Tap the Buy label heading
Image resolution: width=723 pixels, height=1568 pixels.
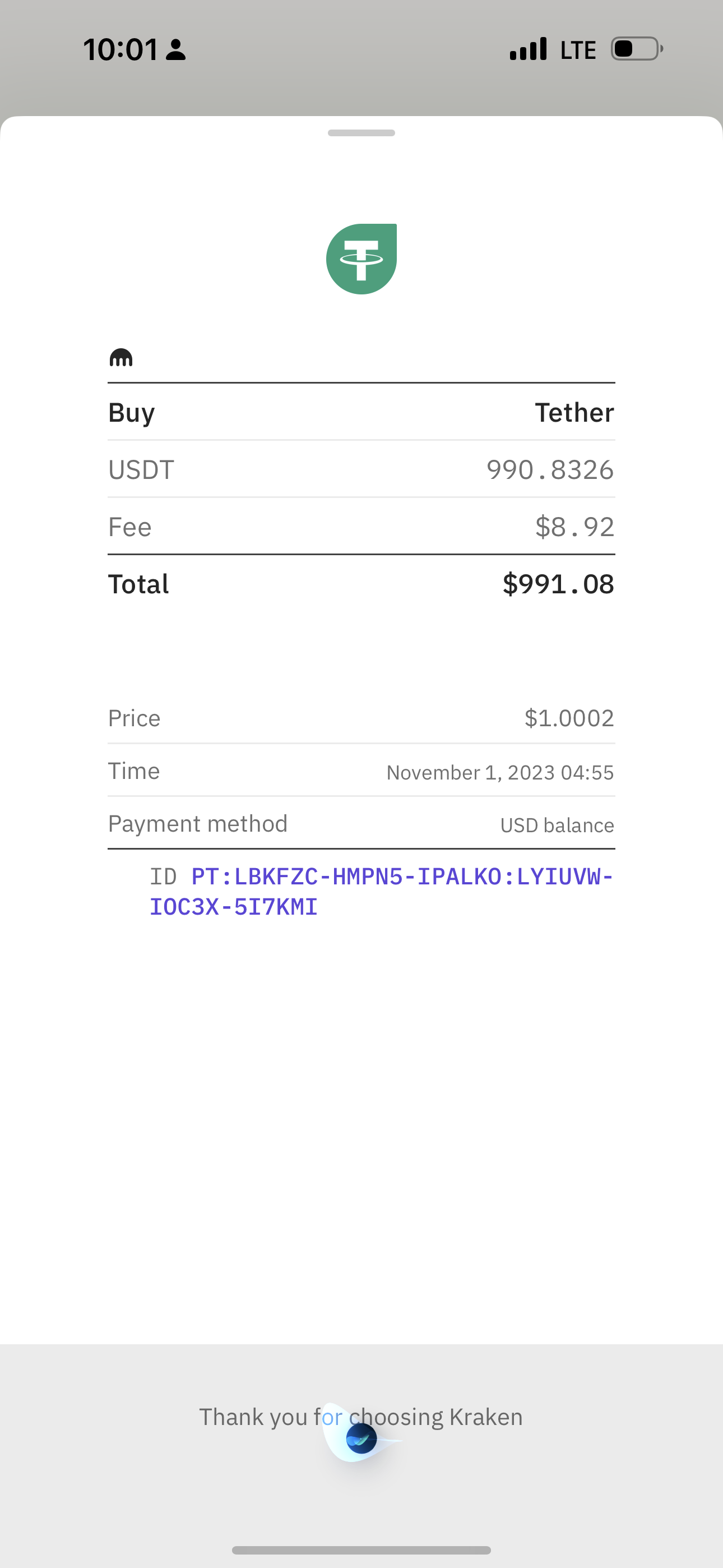click(x=132, y=413)
